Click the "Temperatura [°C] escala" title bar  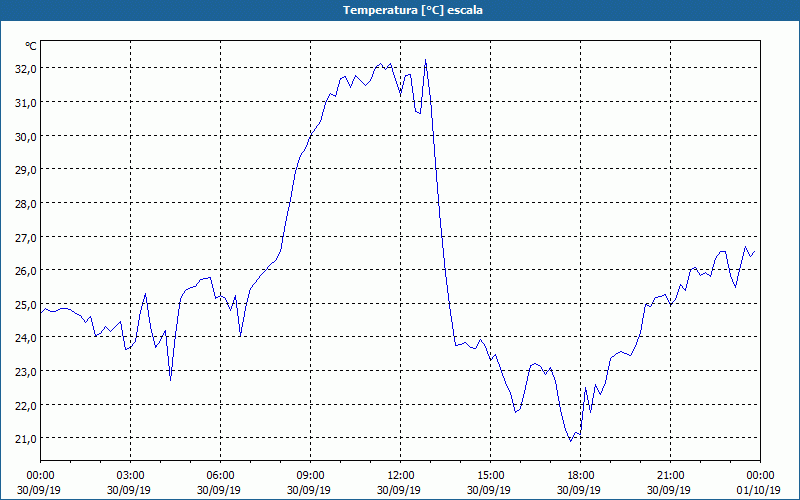coord(400,10)
